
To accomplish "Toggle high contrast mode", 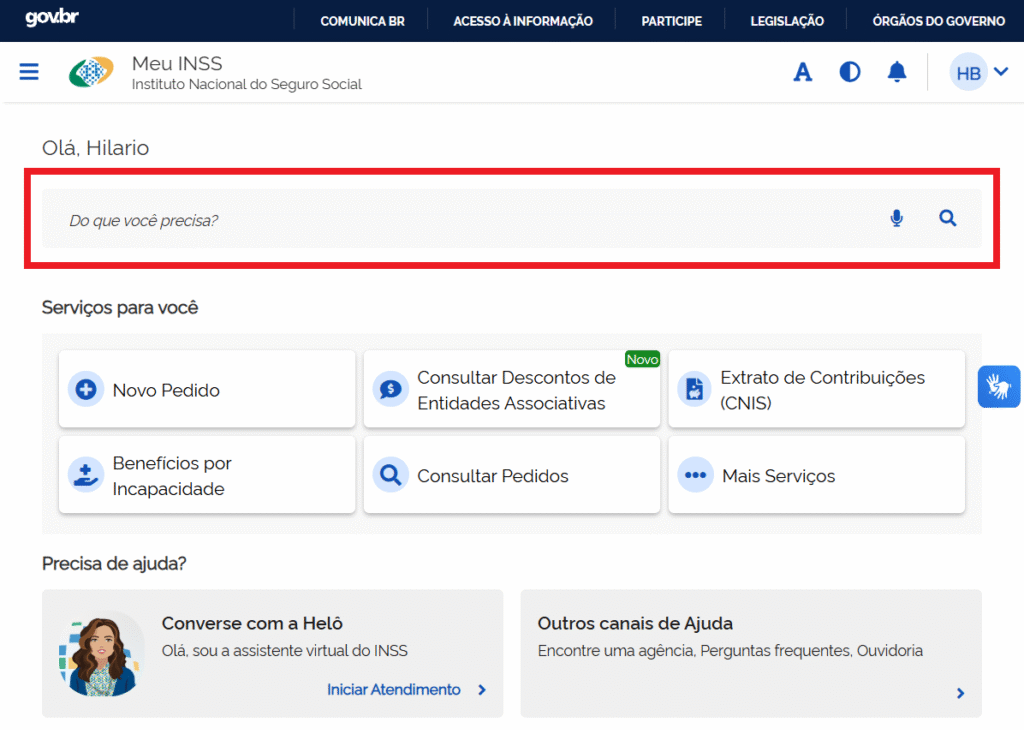I will [850, 72].
